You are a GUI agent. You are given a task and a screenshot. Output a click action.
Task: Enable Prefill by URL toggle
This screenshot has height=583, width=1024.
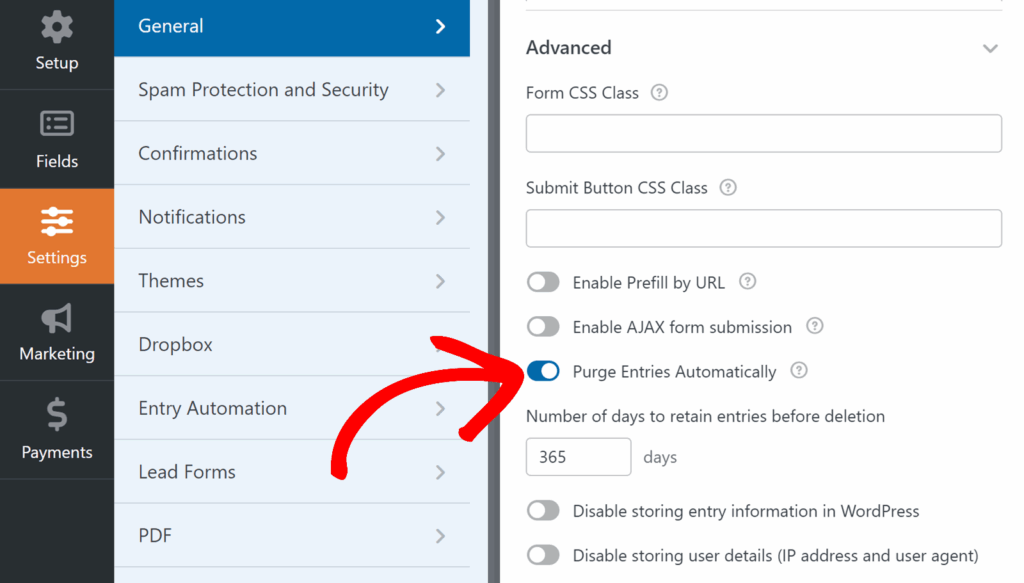(x=543, y=283)
